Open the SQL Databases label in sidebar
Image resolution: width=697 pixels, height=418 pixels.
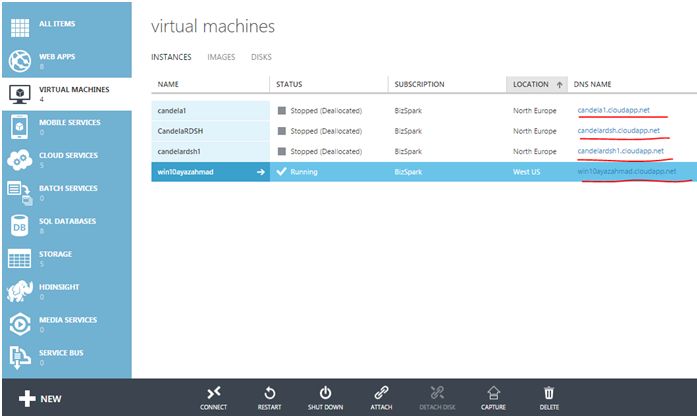[68, 221]
